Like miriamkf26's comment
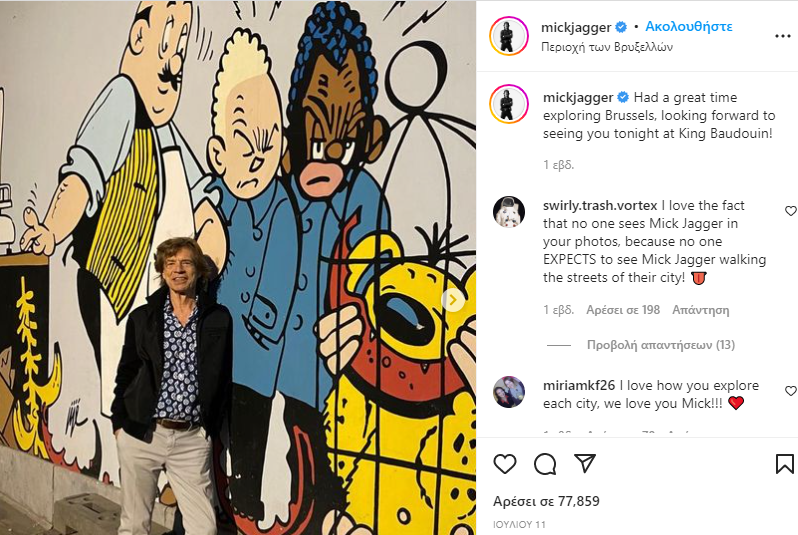 (790, 391)
